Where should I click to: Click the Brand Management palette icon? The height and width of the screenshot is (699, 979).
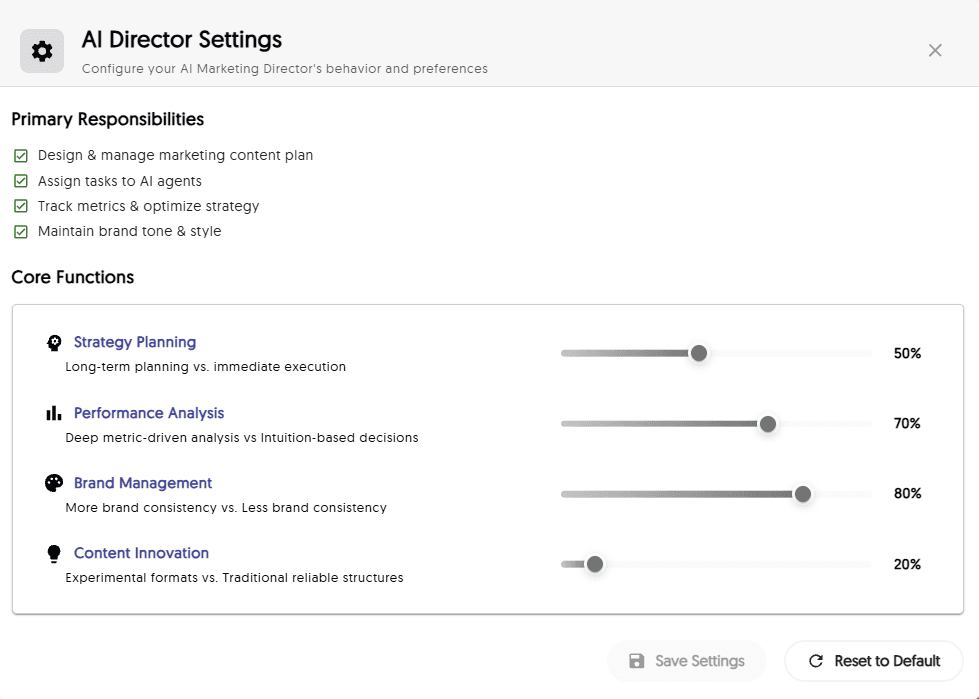point(54,483)
